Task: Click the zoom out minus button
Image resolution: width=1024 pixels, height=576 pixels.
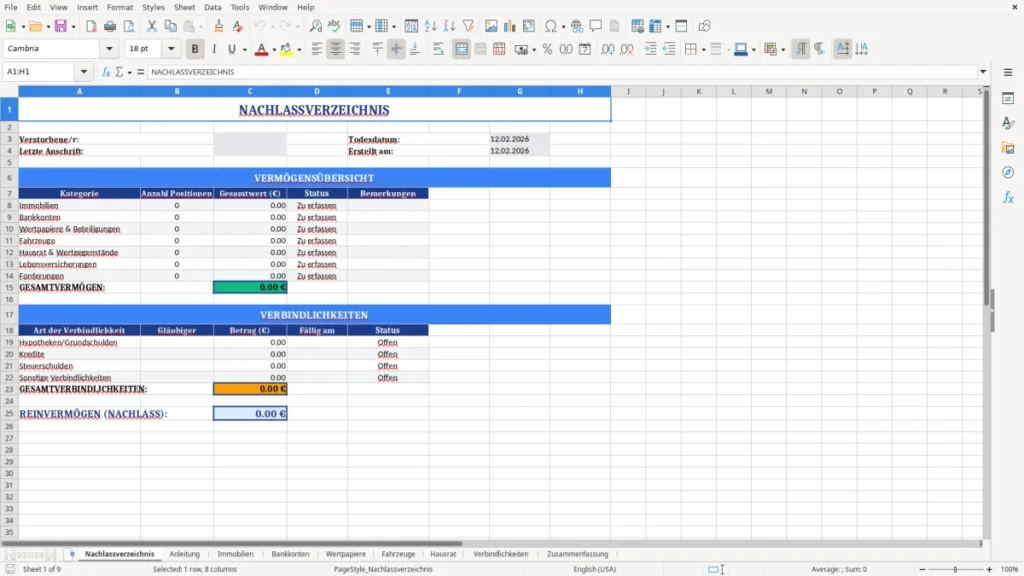Action: click(922, 569)
